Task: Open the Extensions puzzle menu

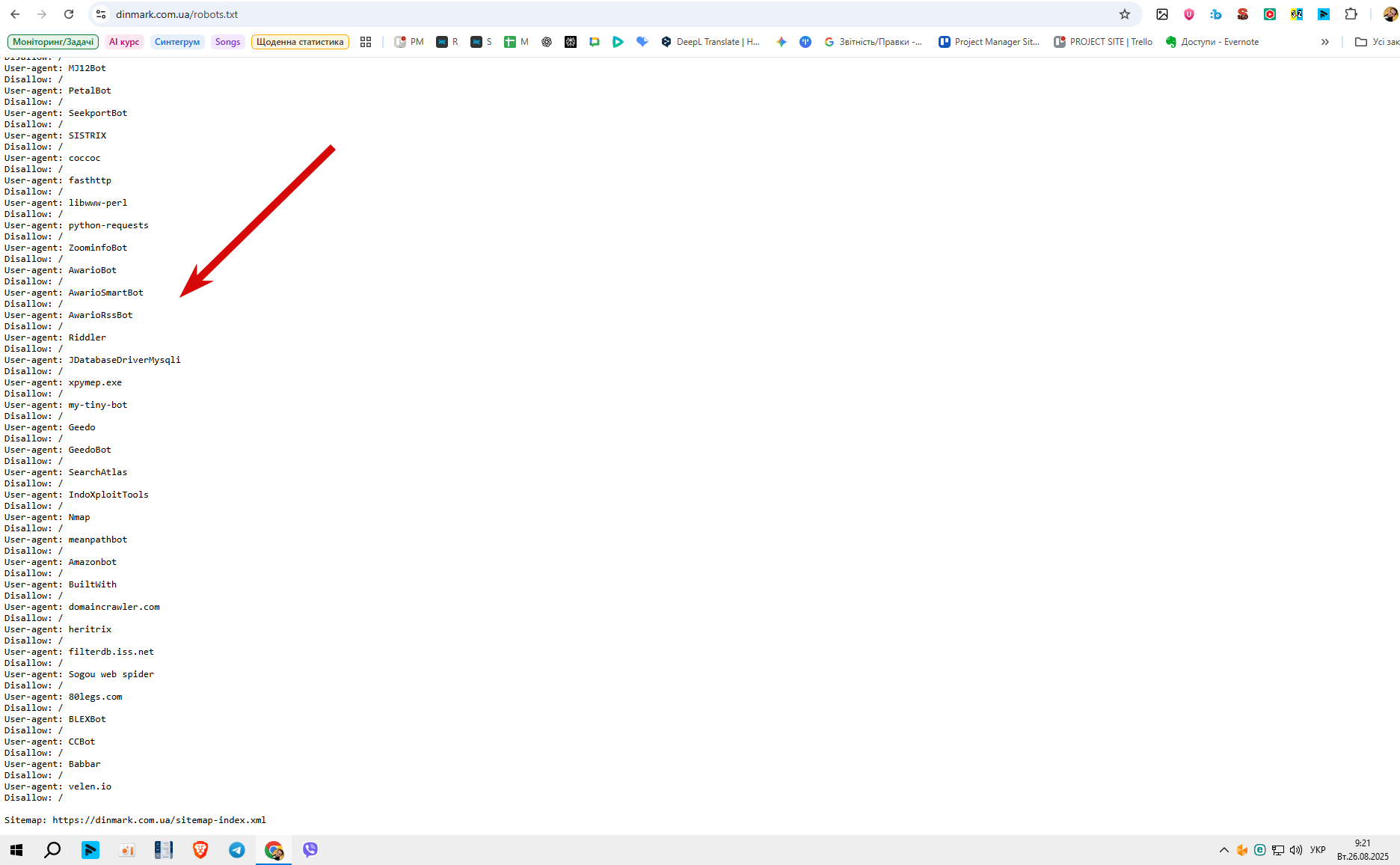Action: [1351, 14]
